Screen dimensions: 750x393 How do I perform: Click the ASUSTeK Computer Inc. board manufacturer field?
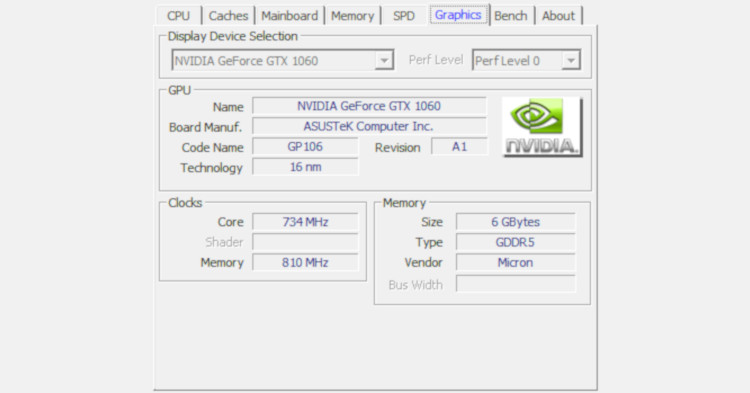coord(369,126)
